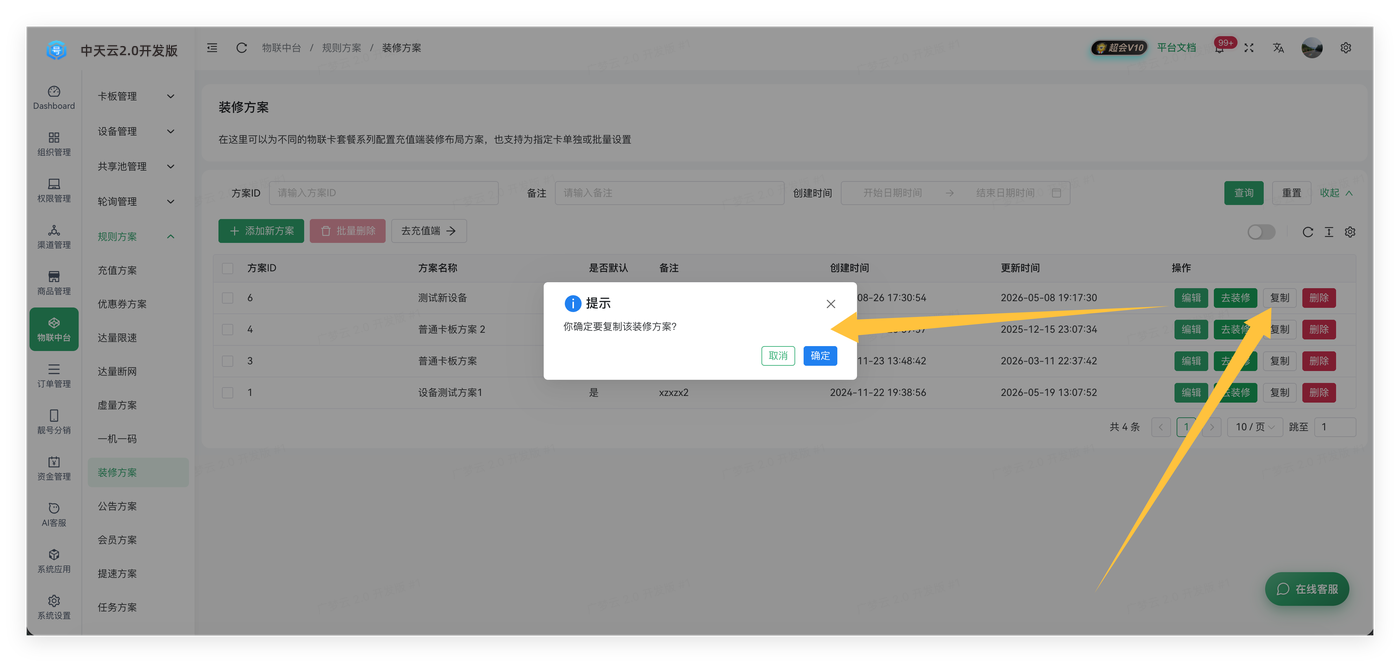The height and width of the screenshot is (662, 1400).
Task: Click 复制 in row 测试新设备
Action: click(x=1279, y=298)
